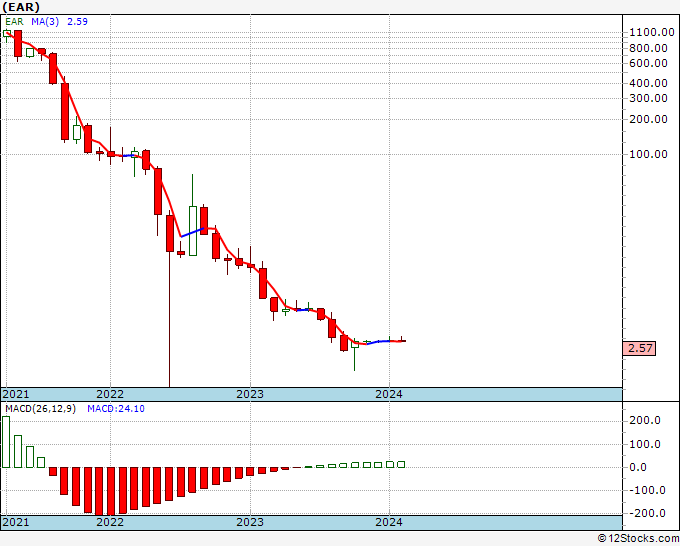Click the EAR legend label
The width and height of the screenshot is (680, 546).
(x=14, y=22)
